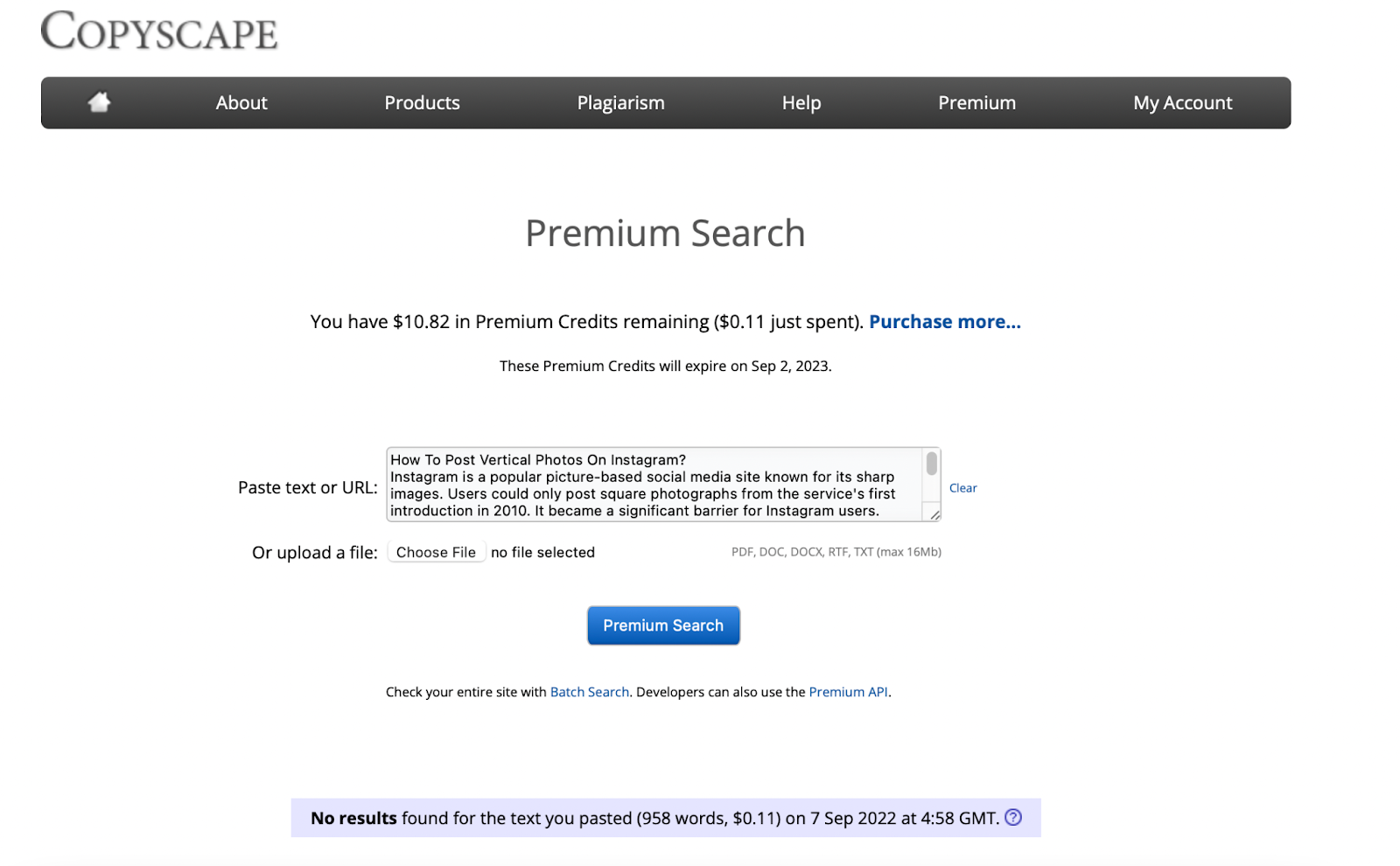This screenshot has width=1400, height=866.
Task: Click the 'Paste text or URL:' label
Action: (308, 487)
